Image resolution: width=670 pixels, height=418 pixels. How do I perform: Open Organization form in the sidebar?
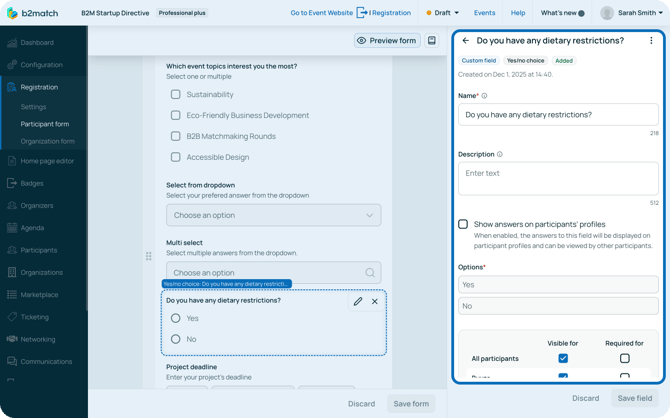tap(47, 141)
